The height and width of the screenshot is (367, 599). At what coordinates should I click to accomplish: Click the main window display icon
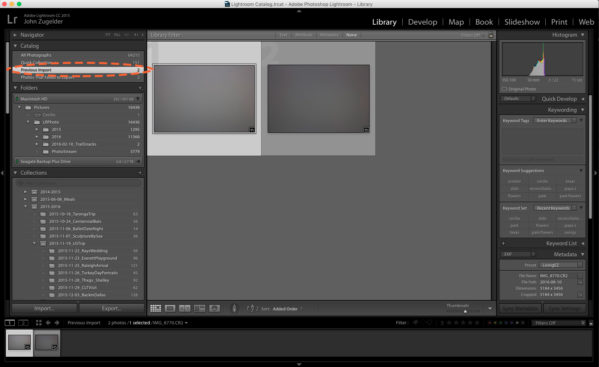(10, 323)
